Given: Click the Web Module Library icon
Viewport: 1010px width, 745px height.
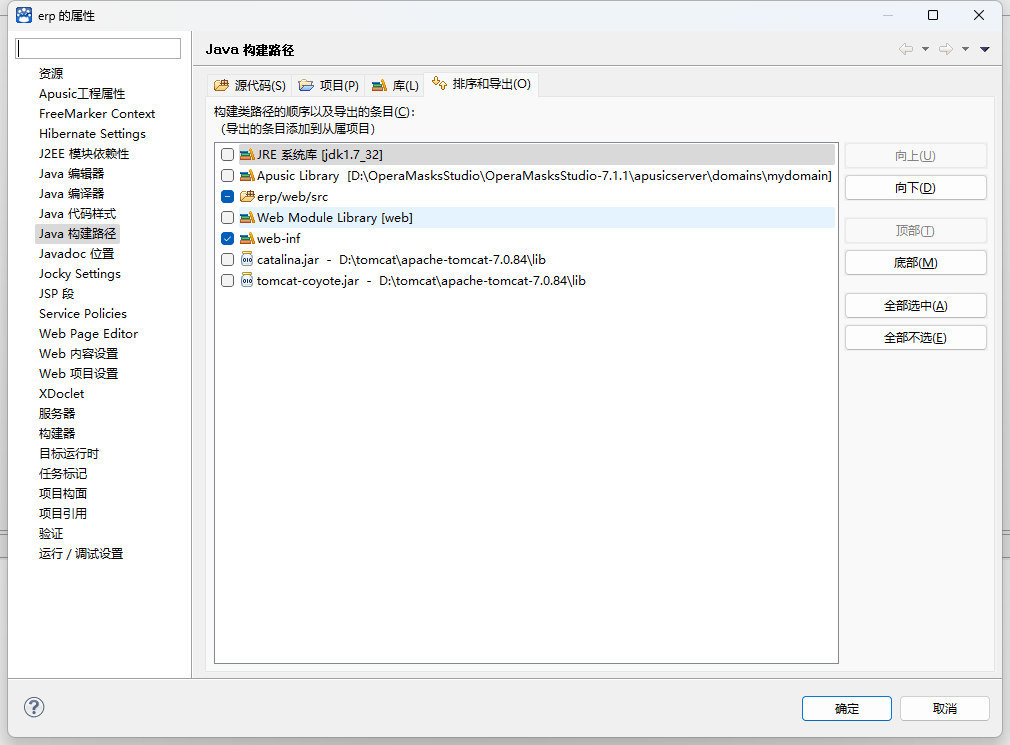Looking at the screenshot, I should click(x=247, y=218).
